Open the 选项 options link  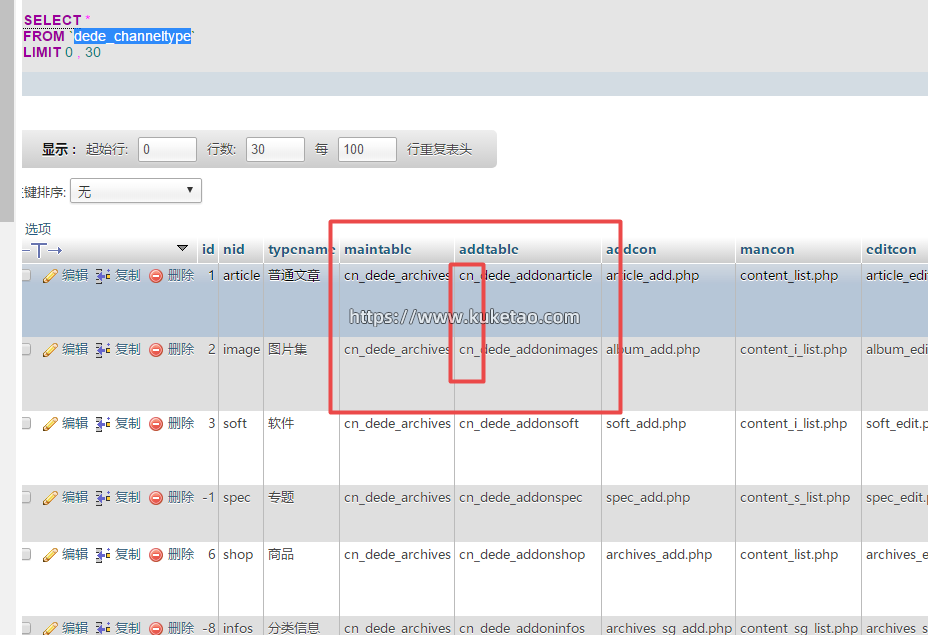coord(38,229)
